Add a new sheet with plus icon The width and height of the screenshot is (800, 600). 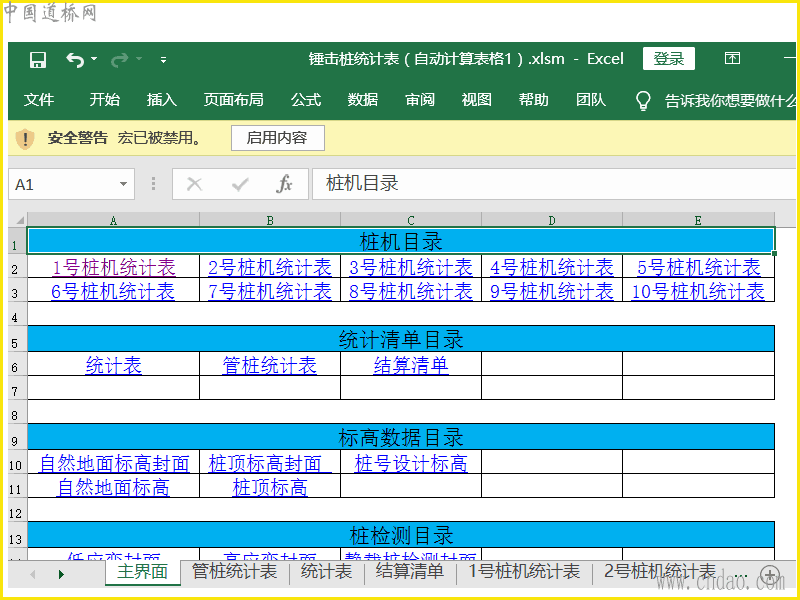769,574
